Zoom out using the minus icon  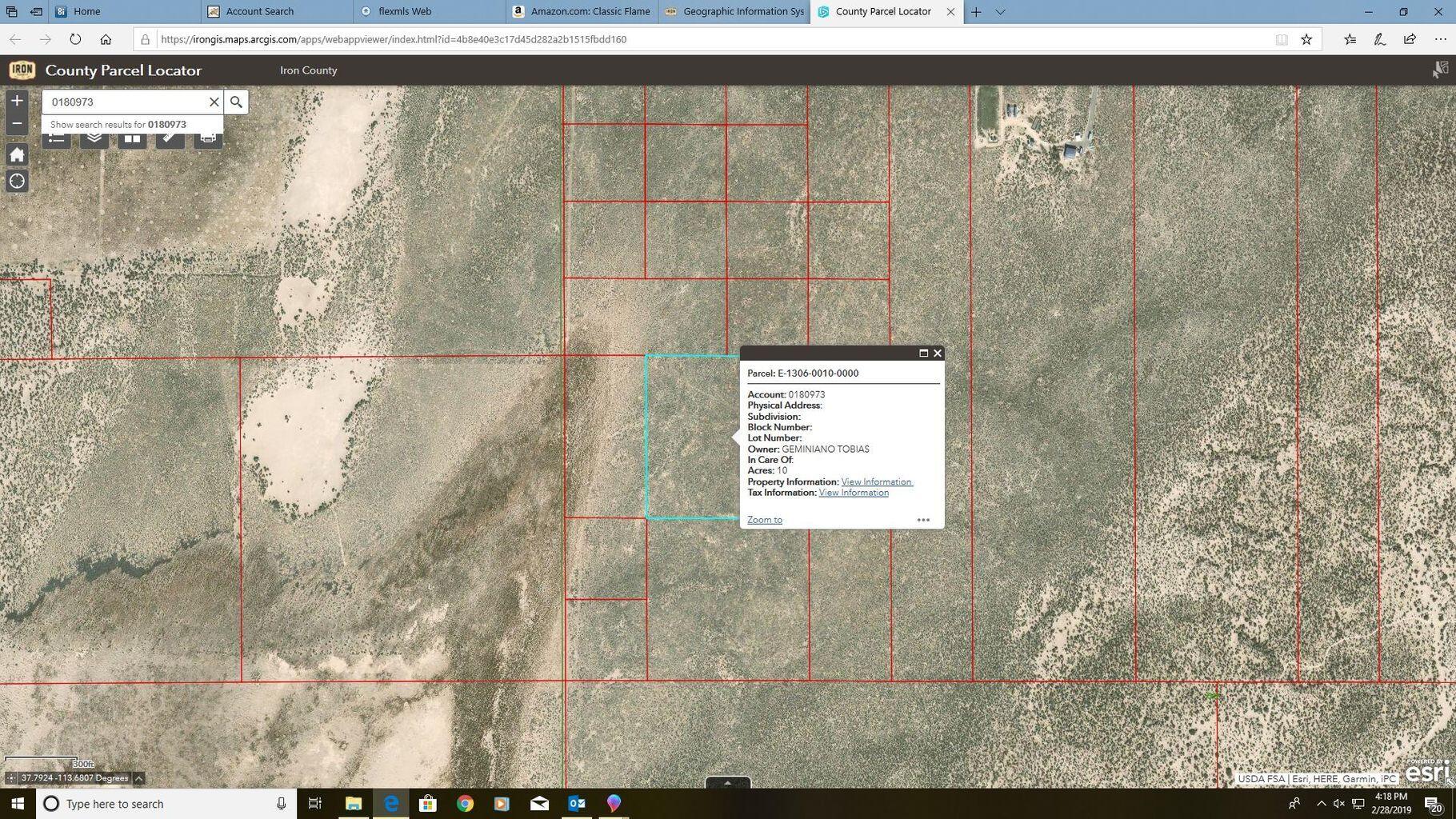coord(17,124)
